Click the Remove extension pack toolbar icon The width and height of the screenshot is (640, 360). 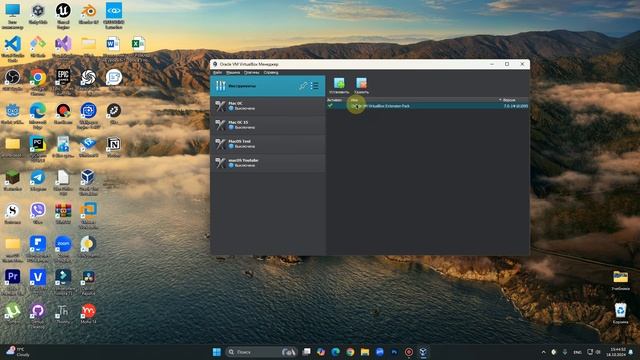(x=362, y=86)
